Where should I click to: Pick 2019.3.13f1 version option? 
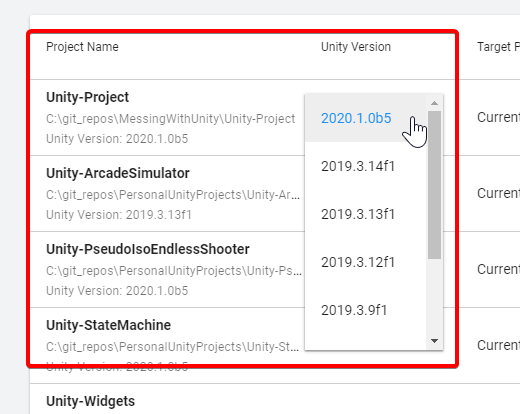click(x=365, y=214)
